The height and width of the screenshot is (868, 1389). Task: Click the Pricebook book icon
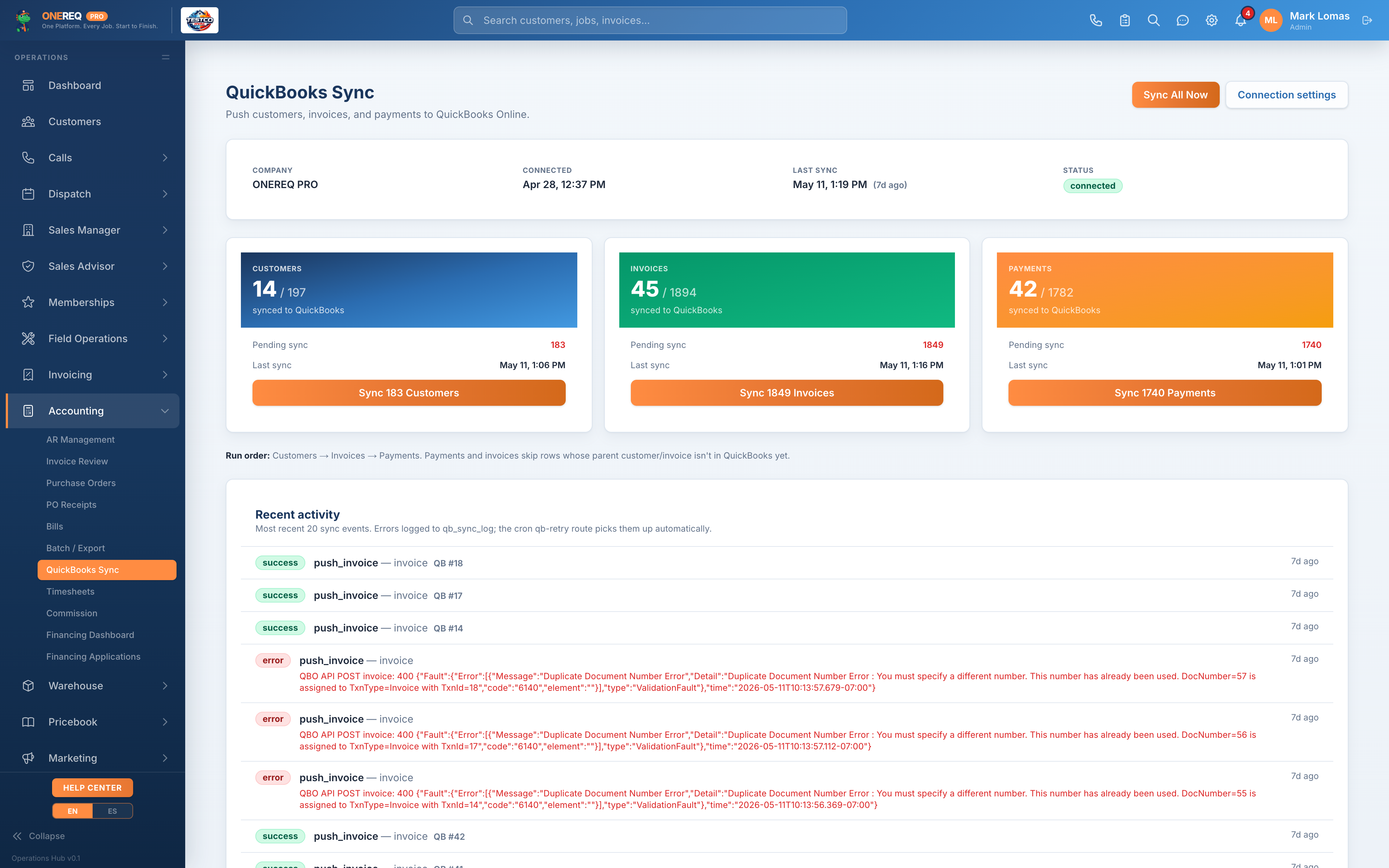point(28,722)
